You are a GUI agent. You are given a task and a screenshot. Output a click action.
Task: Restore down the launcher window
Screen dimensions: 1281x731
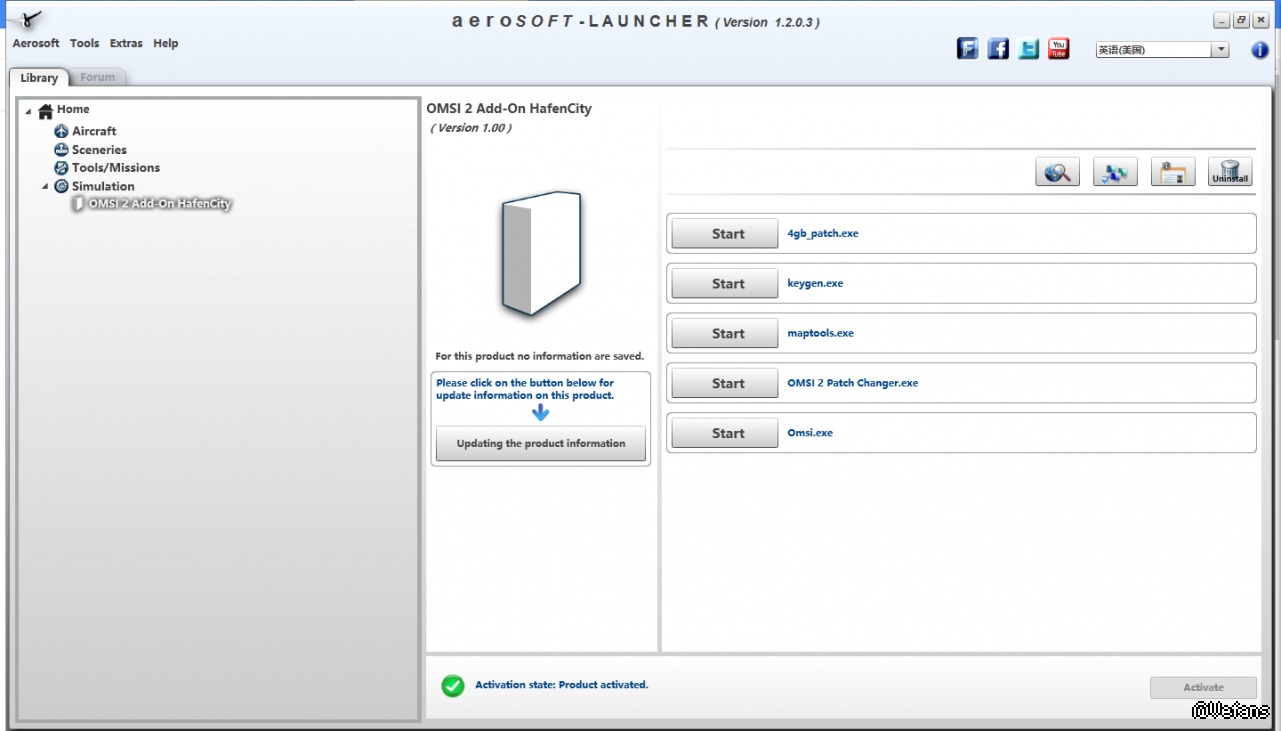point(1241,21)
